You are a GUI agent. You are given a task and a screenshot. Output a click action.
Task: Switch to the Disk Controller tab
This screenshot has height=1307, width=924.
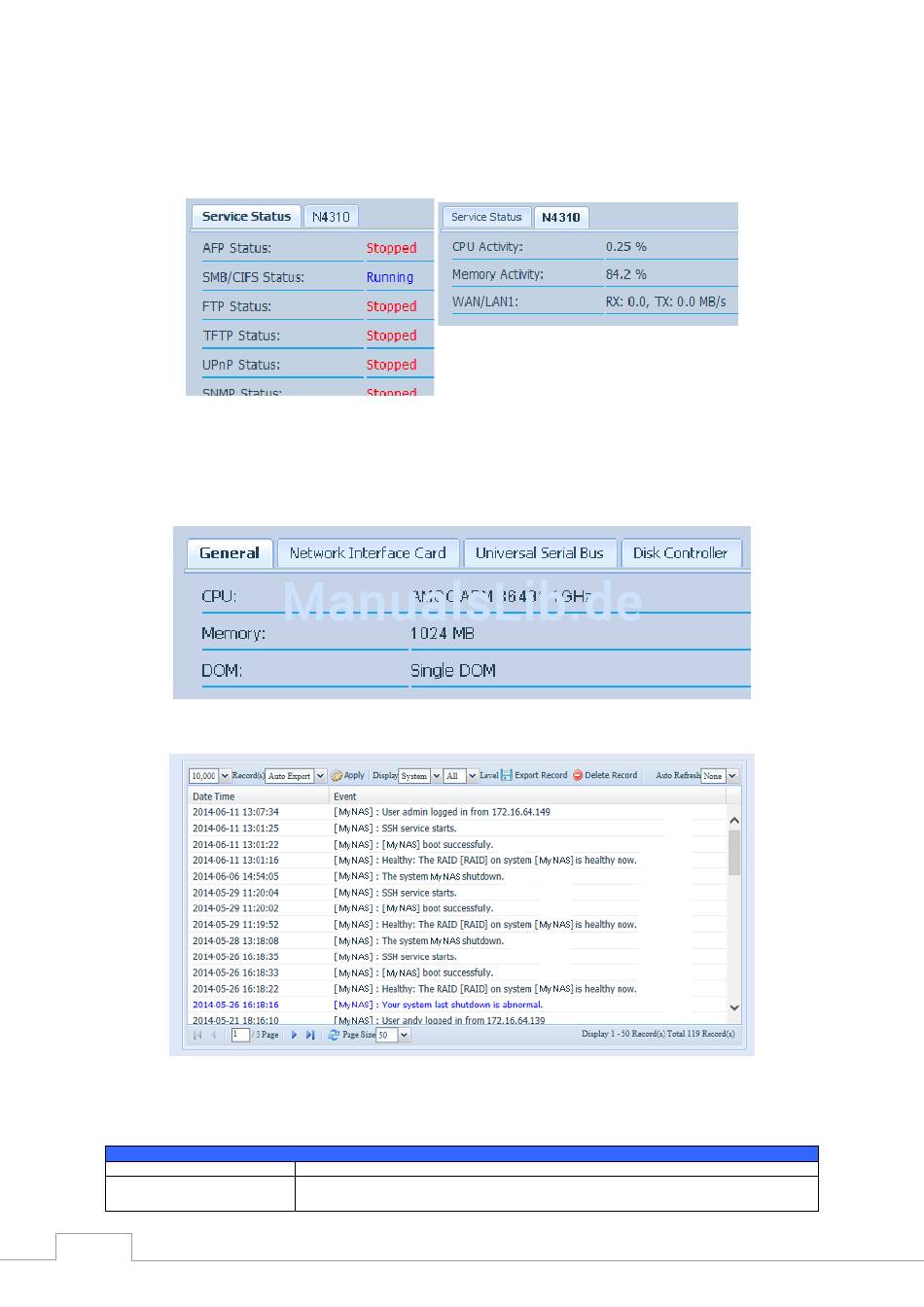(x=681, y=553)
